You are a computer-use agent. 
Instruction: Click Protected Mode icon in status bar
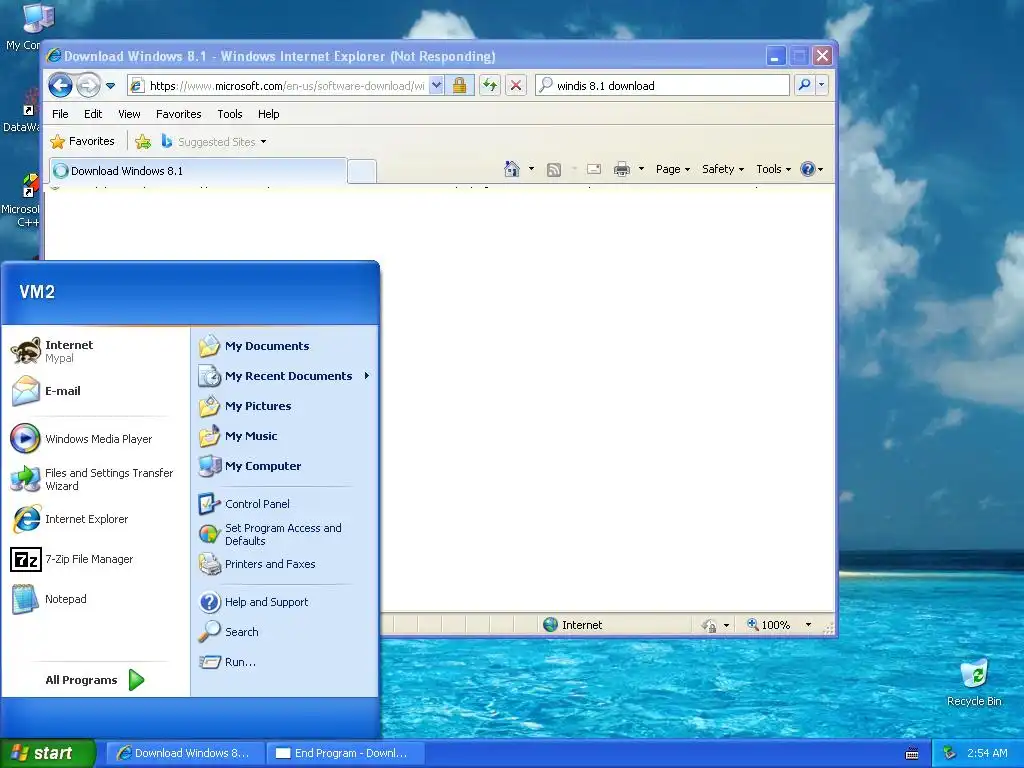[x=710, y=626]
